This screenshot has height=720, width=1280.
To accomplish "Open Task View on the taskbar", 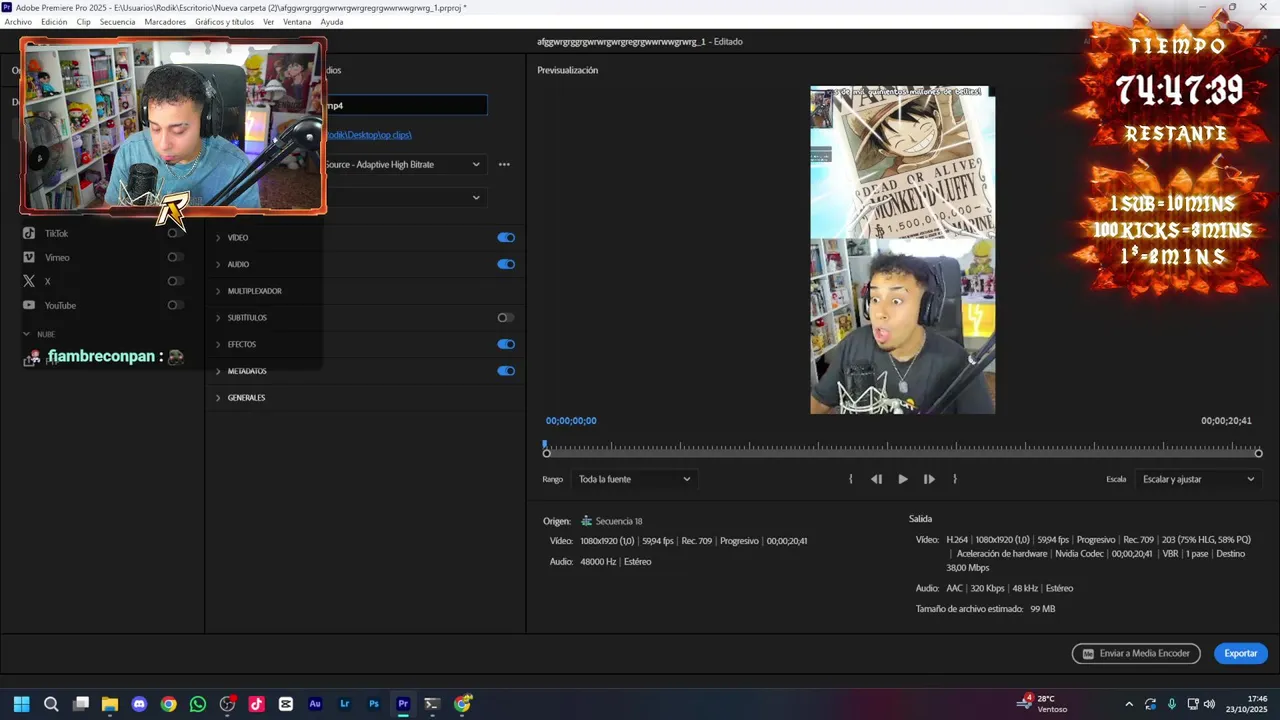I will pos(81,704).
